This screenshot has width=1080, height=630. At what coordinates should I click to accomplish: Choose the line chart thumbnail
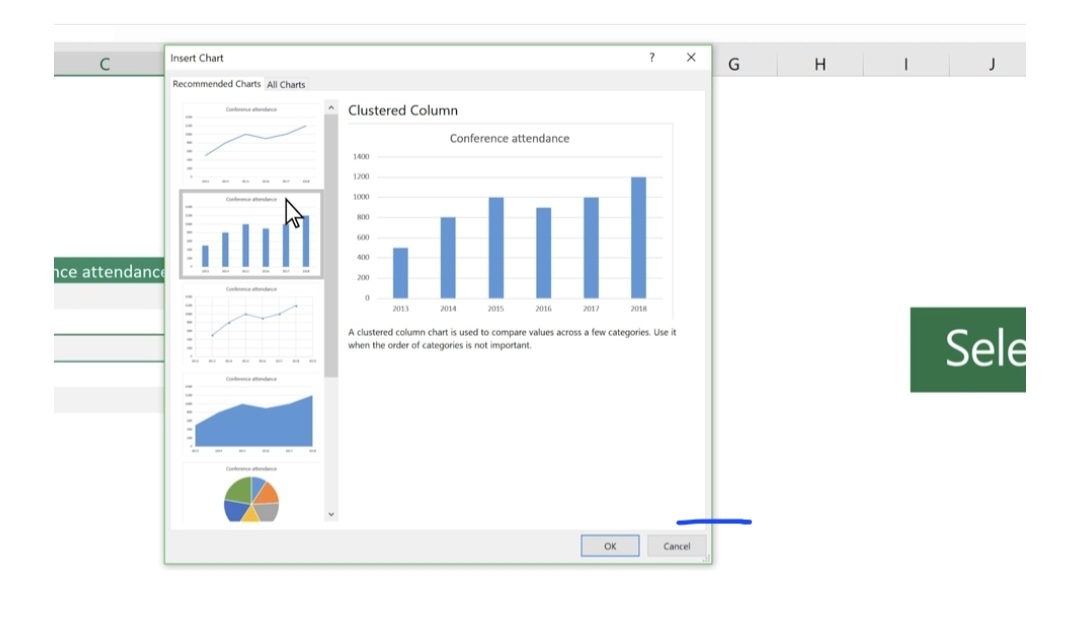(251, 145)
